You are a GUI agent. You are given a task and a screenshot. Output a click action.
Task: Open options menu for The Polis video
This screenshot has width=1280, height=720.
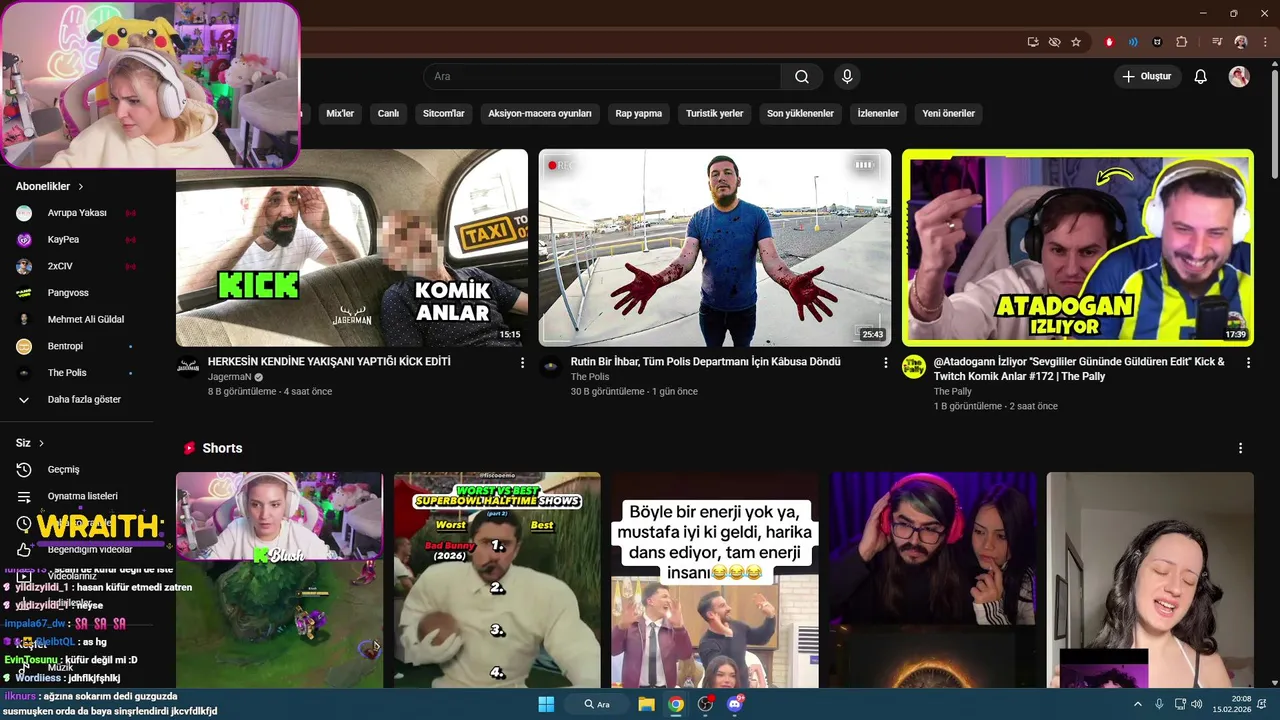885,363
